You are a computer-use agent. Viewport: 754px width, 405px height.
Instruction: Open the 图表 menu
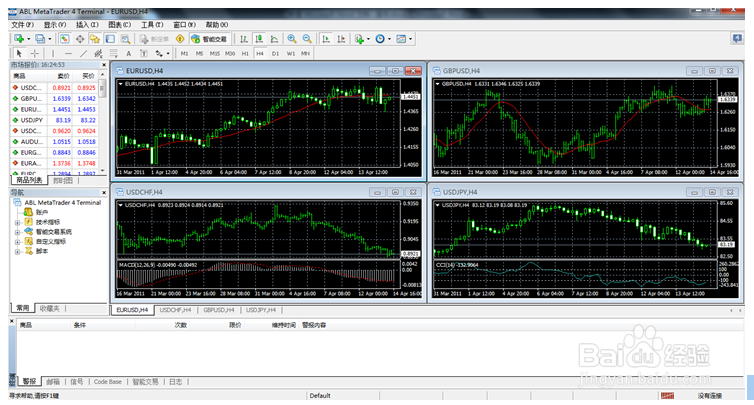[119, 25]
